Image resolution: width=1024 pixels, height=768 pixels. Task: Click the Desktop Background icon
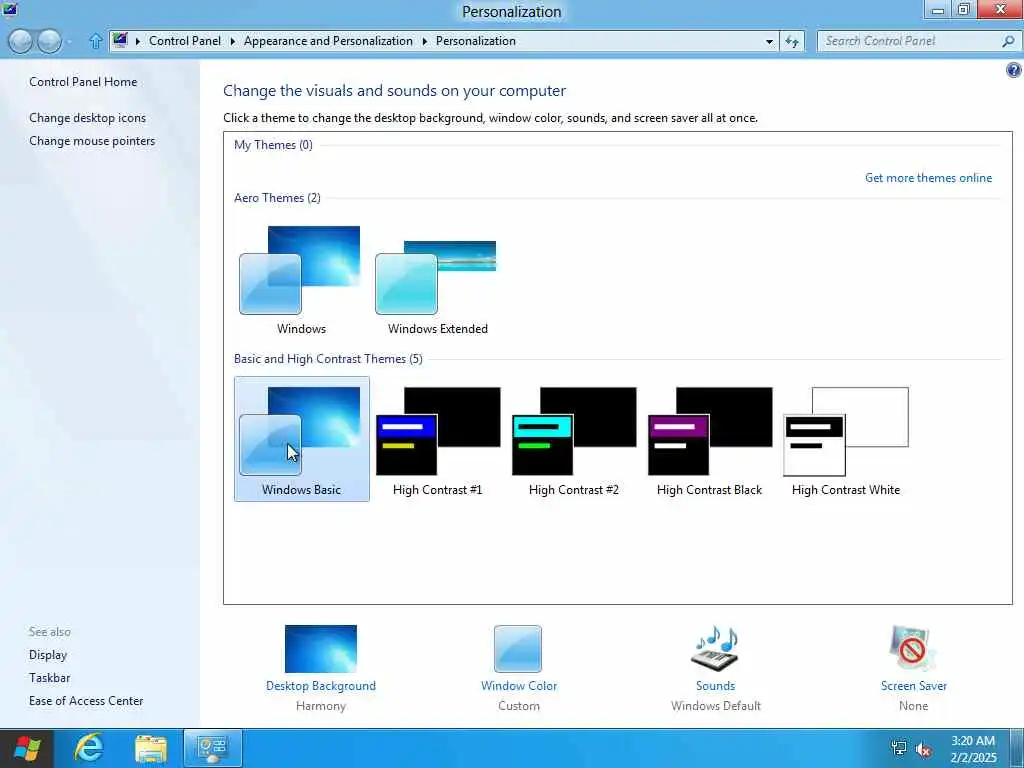pos(321,649)
